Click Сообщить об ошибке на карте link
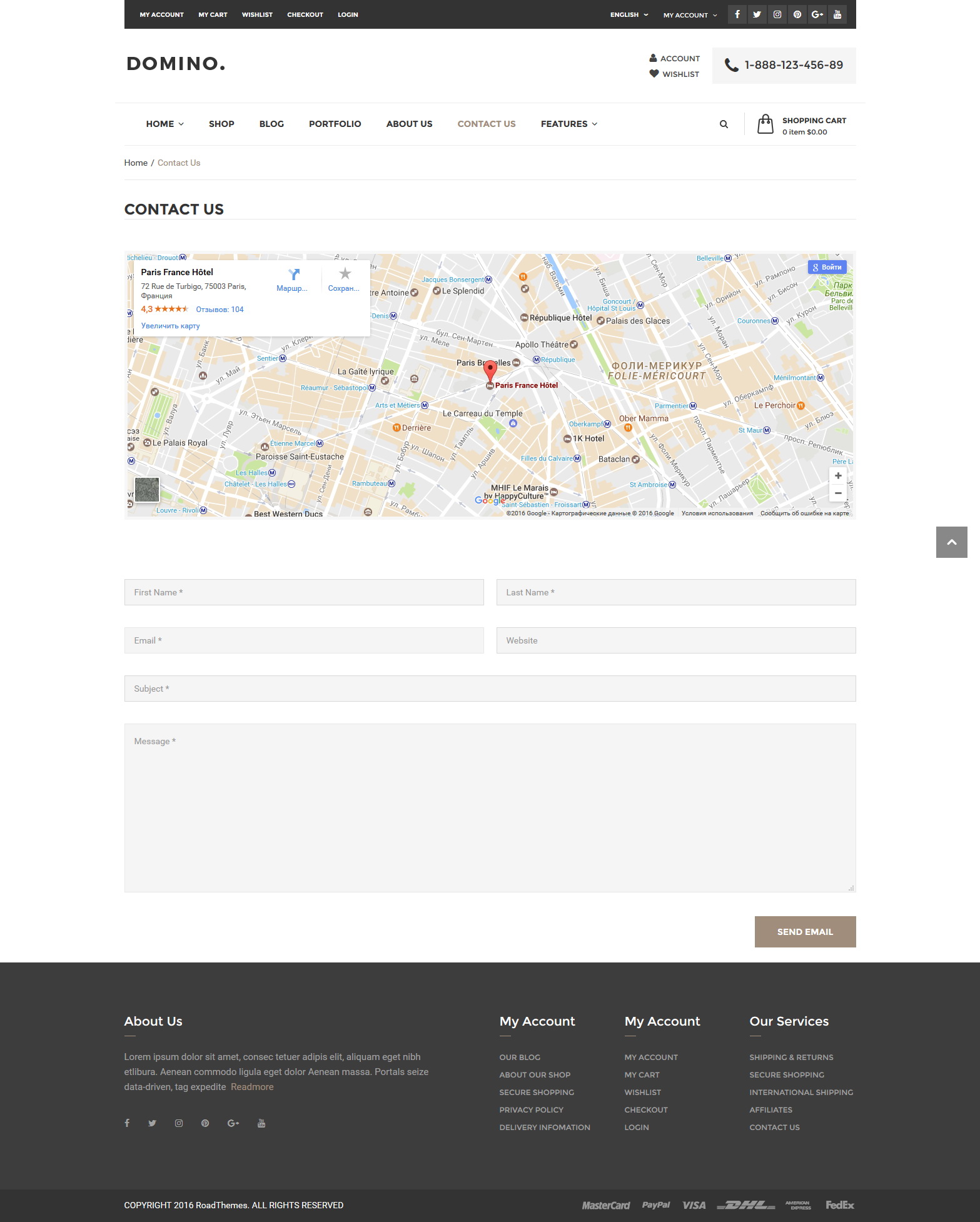Viewport: 980px width, 1222px height. (805, 513)
